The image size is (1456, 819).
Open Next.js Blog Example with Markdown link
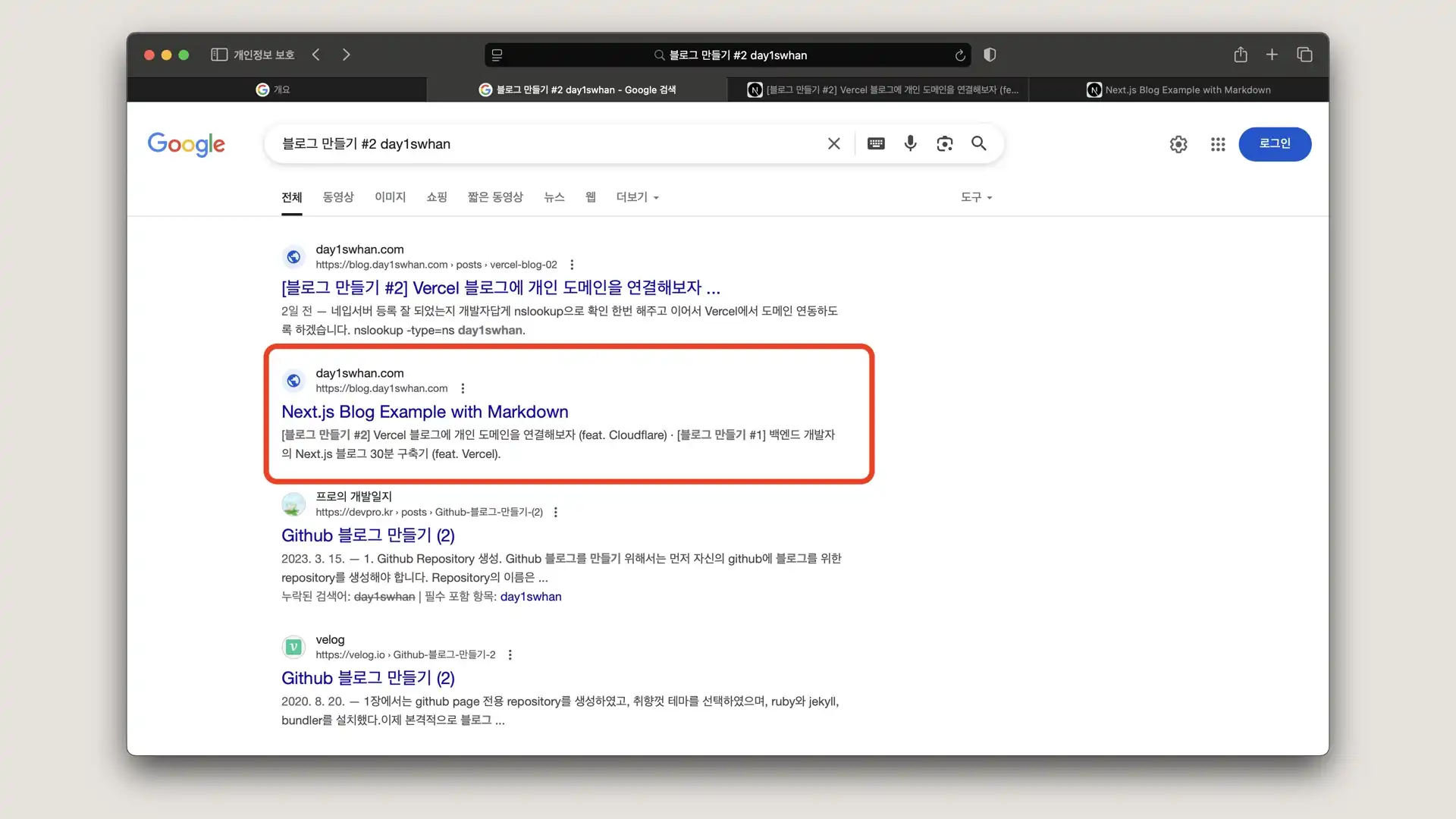(425, 412)
